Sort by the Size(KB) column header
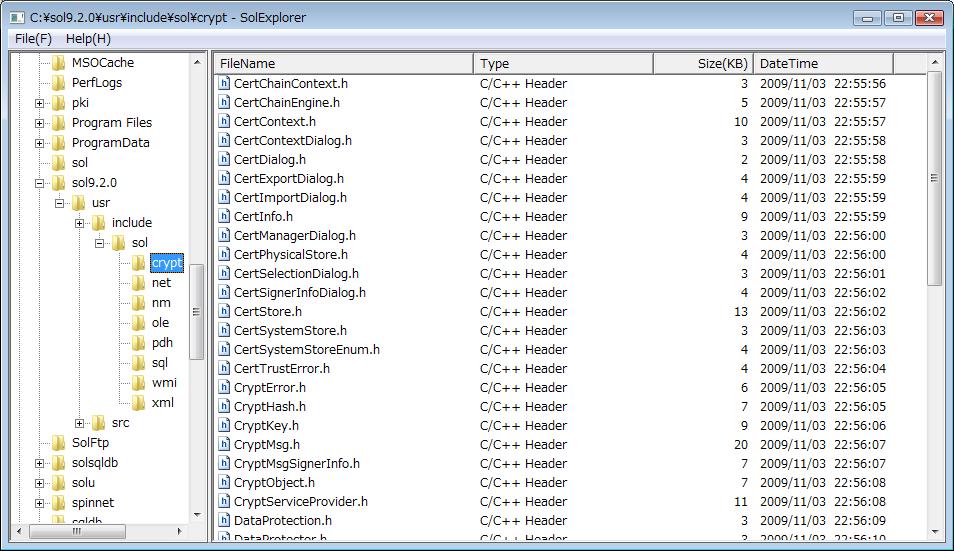The image size is (954, 551). [703, 63]
